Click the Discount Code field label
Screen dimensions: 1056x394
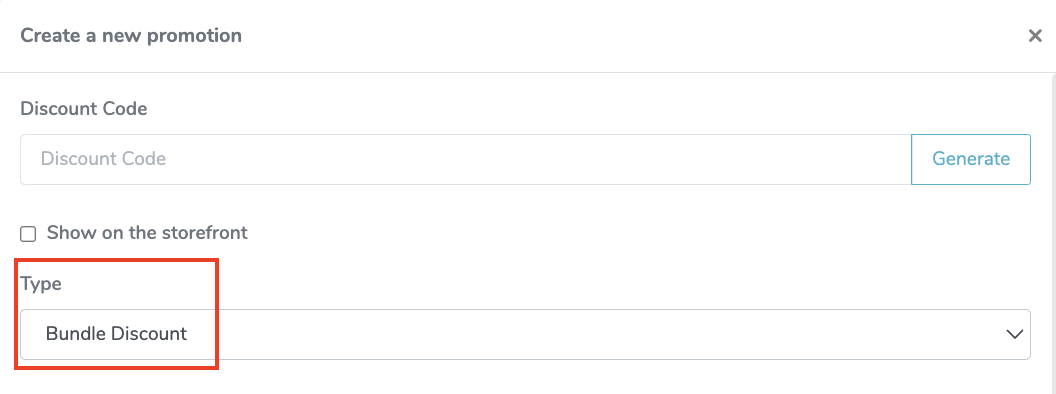(84, 108)
